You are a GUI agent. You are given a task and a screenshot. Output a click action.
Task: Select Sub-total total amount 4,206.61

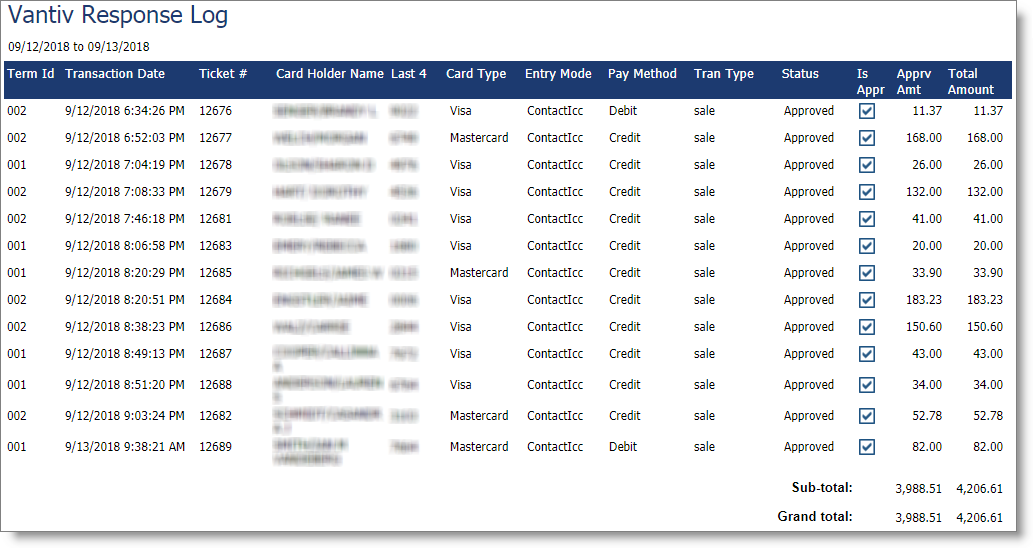(980, 489)
